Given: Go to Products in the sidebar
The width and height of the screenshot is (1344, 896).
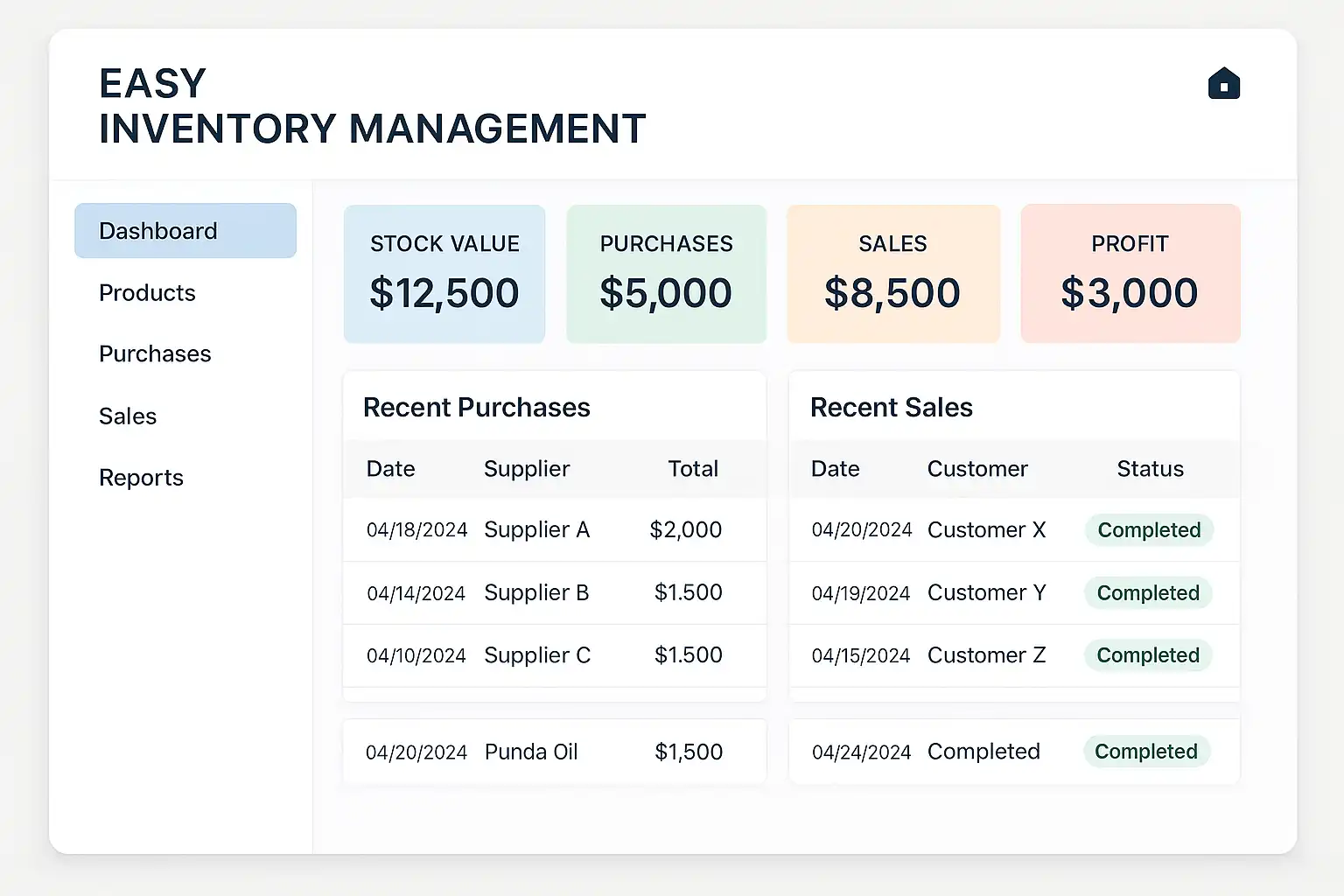Looking at the screenshot, I should tap(147, 293).
